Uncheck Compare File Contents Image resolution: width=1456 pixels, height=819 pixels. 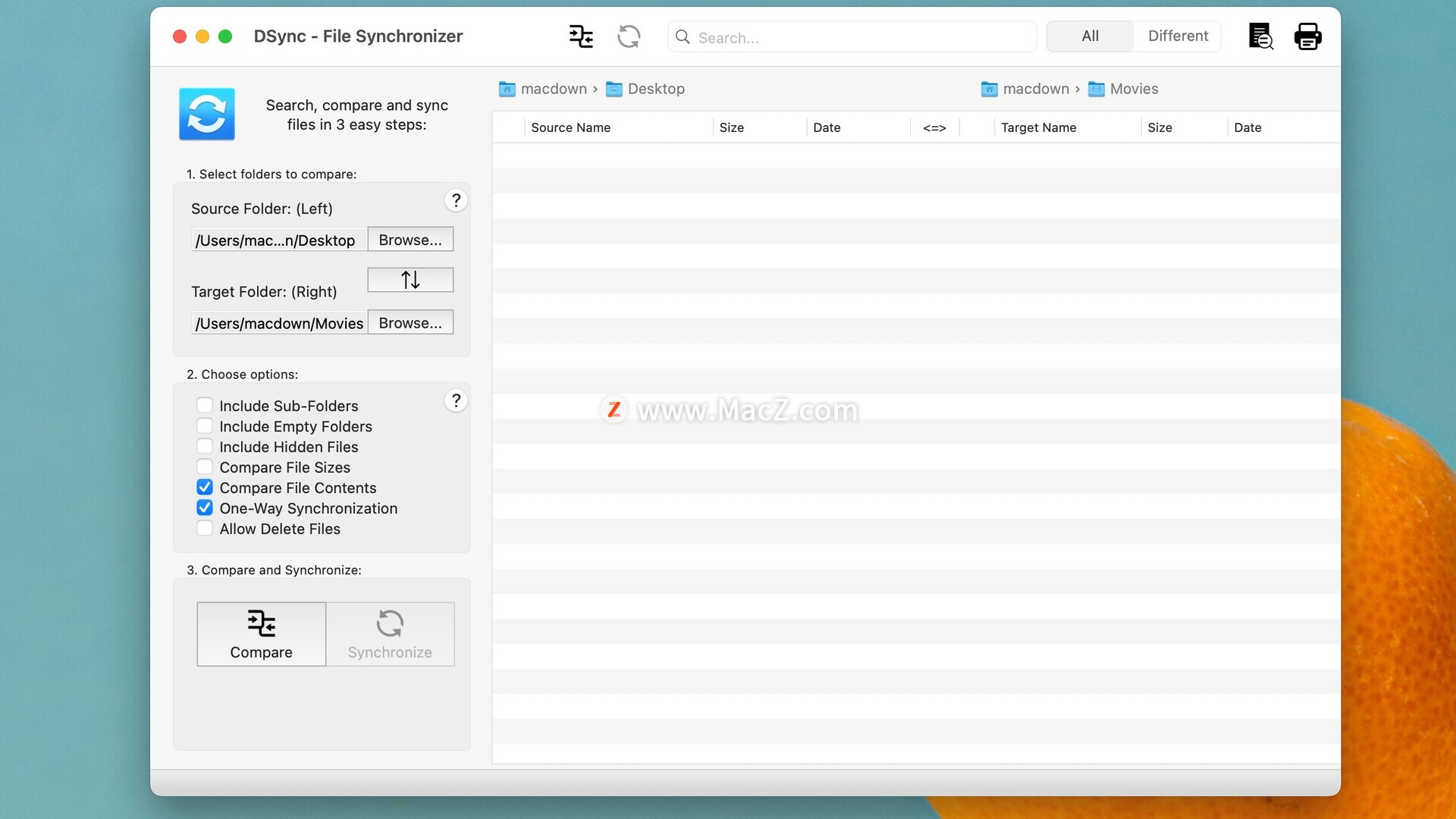(205, 488)
